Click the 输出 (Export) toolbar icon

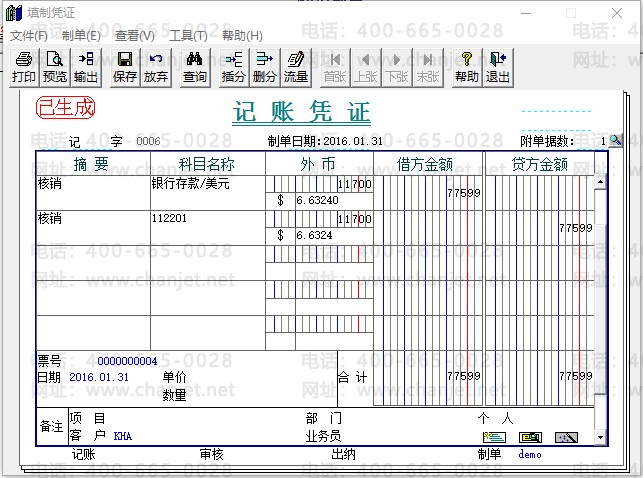tap(86, 67)
